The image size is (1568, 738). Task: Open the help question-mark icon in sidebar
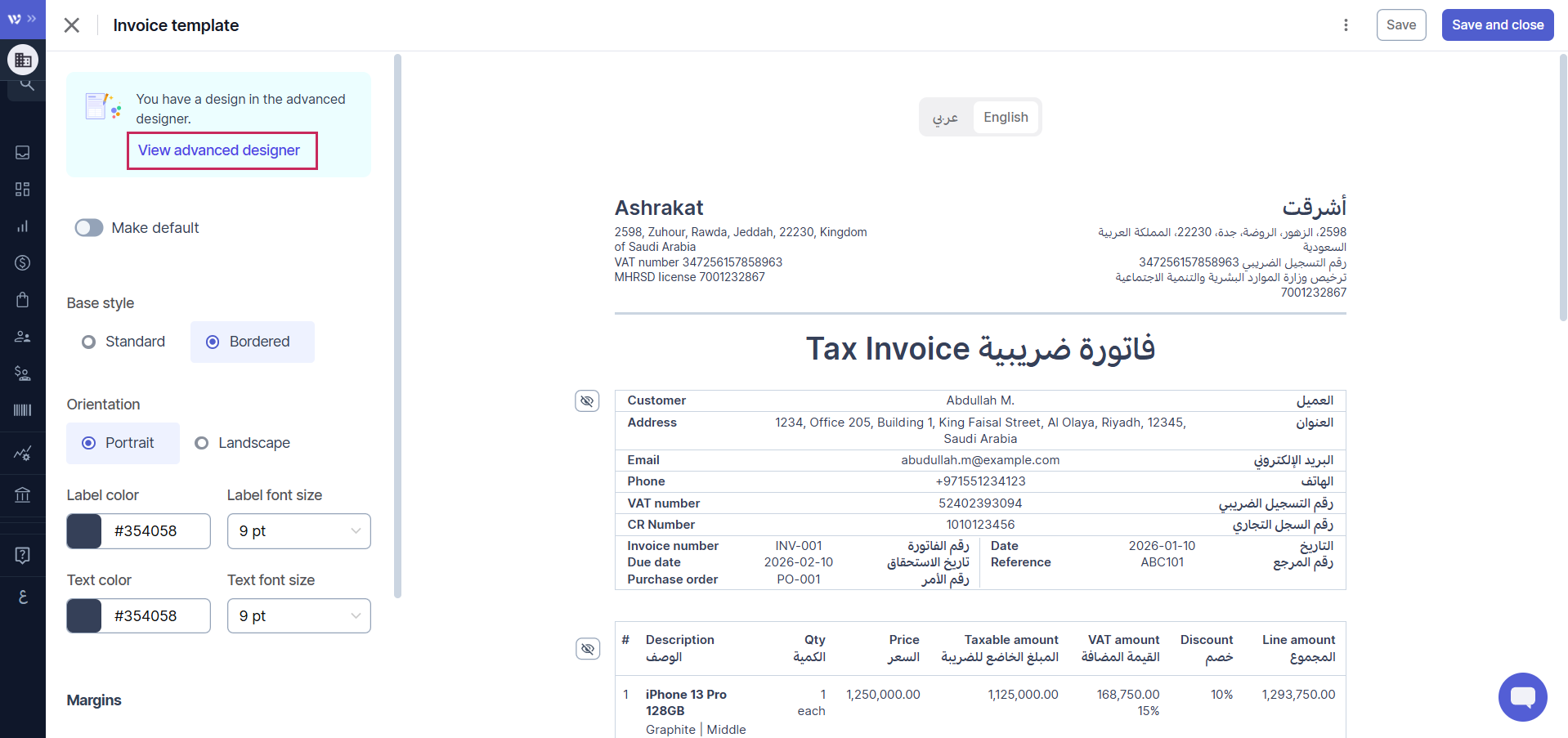click(23, 556)
